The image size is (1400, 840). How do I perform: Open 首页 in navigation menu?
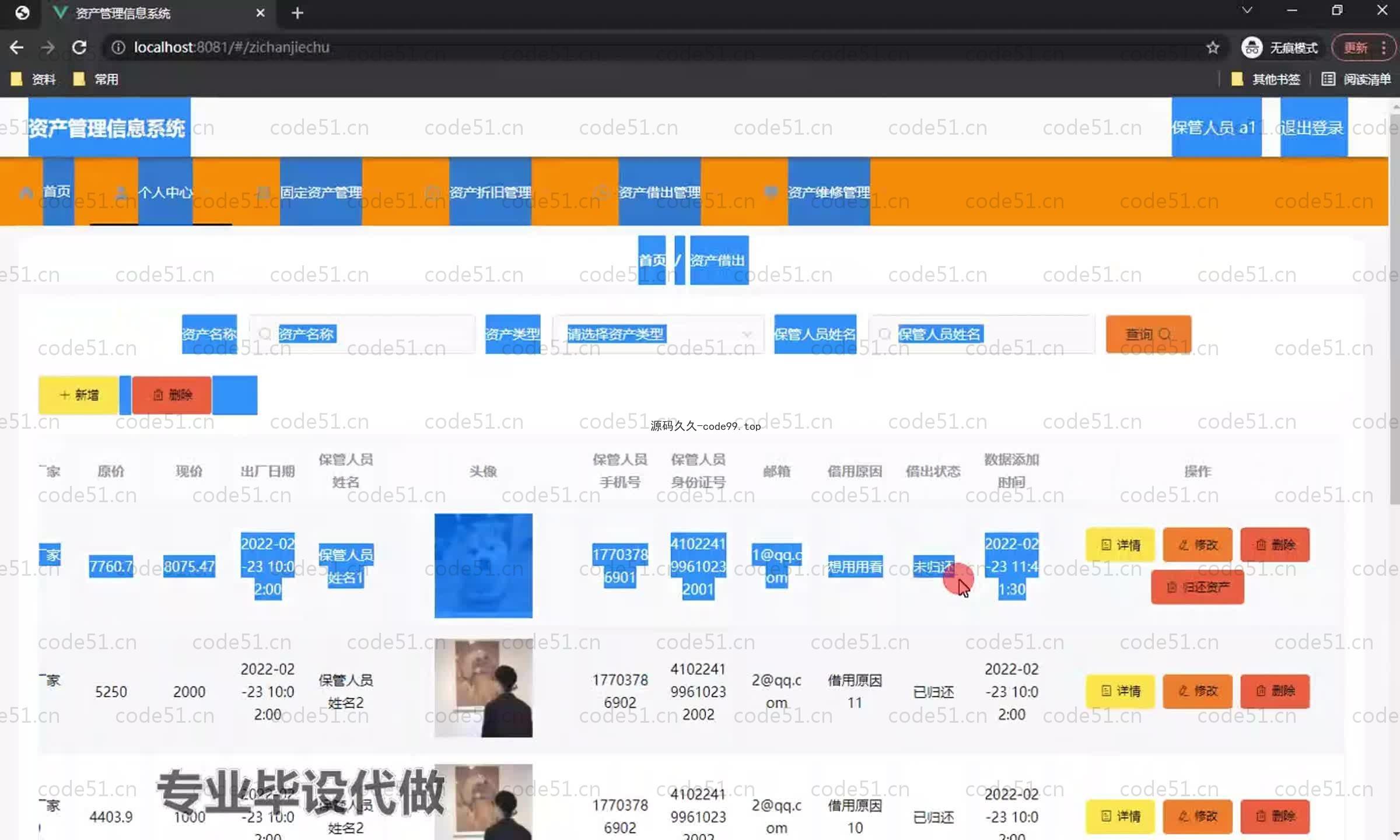click(x=57, y=191)
